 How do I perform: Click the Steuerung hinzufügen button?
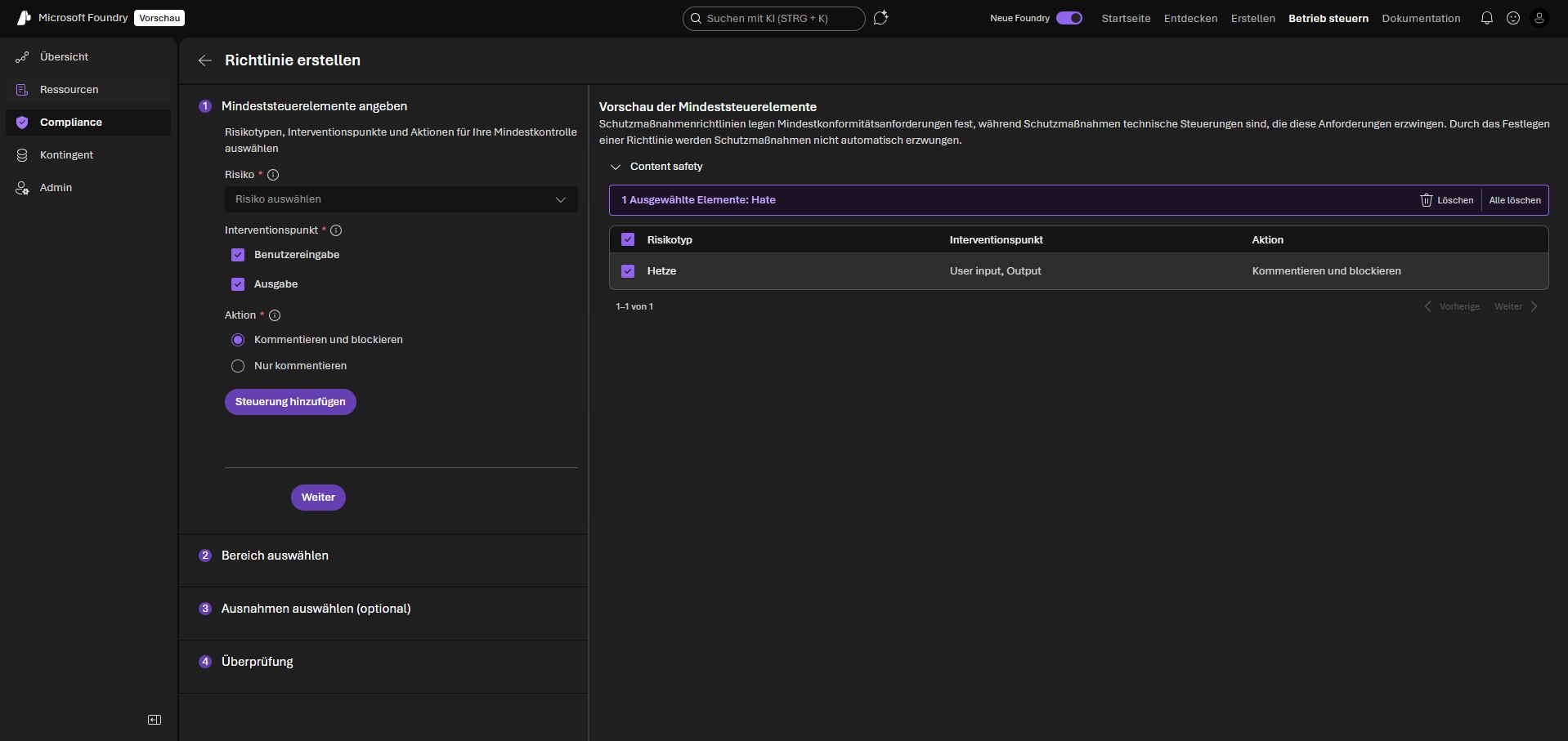[290, 402]
